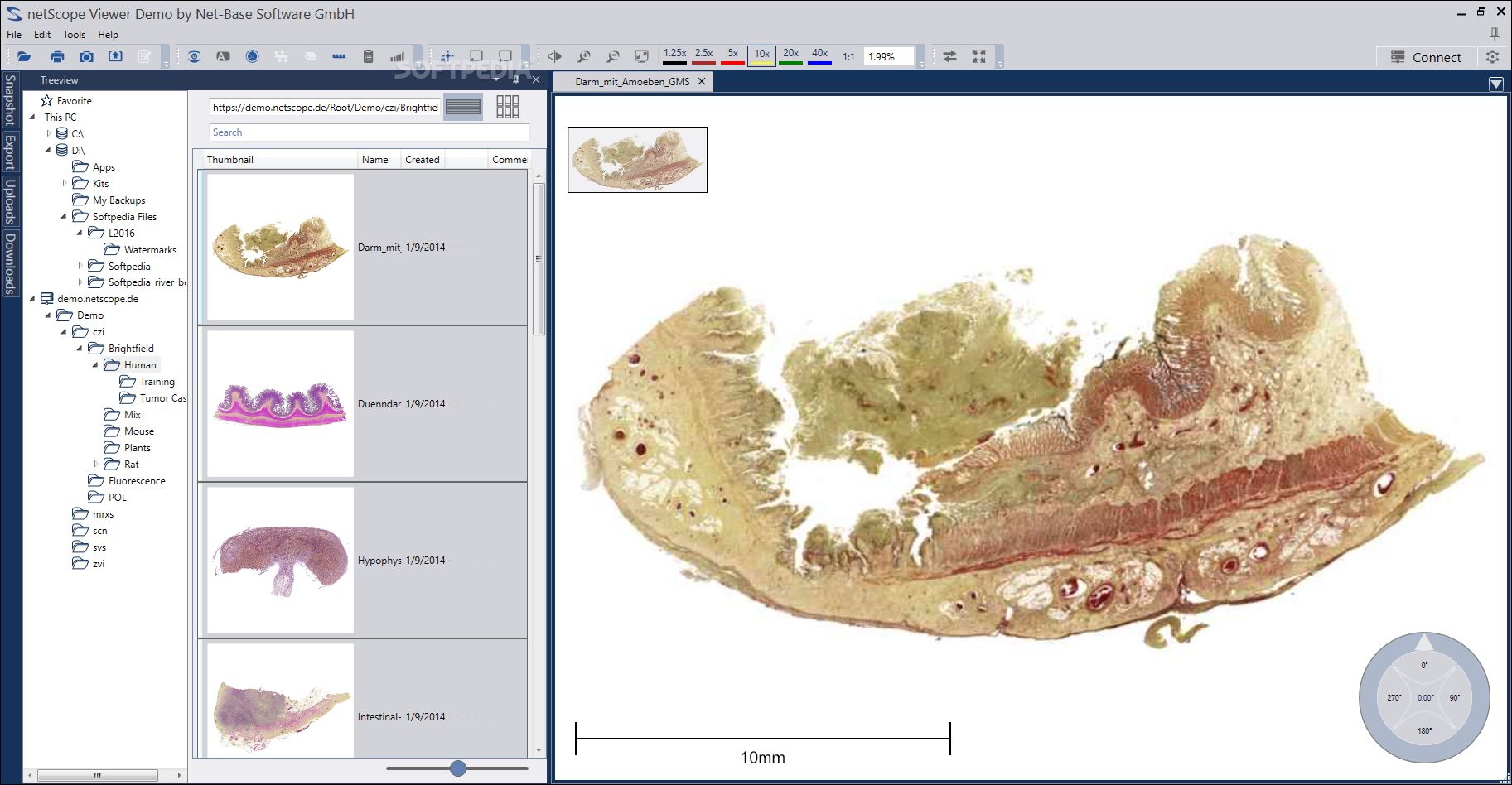Collapse the D:\ drive node

(48, 150)
